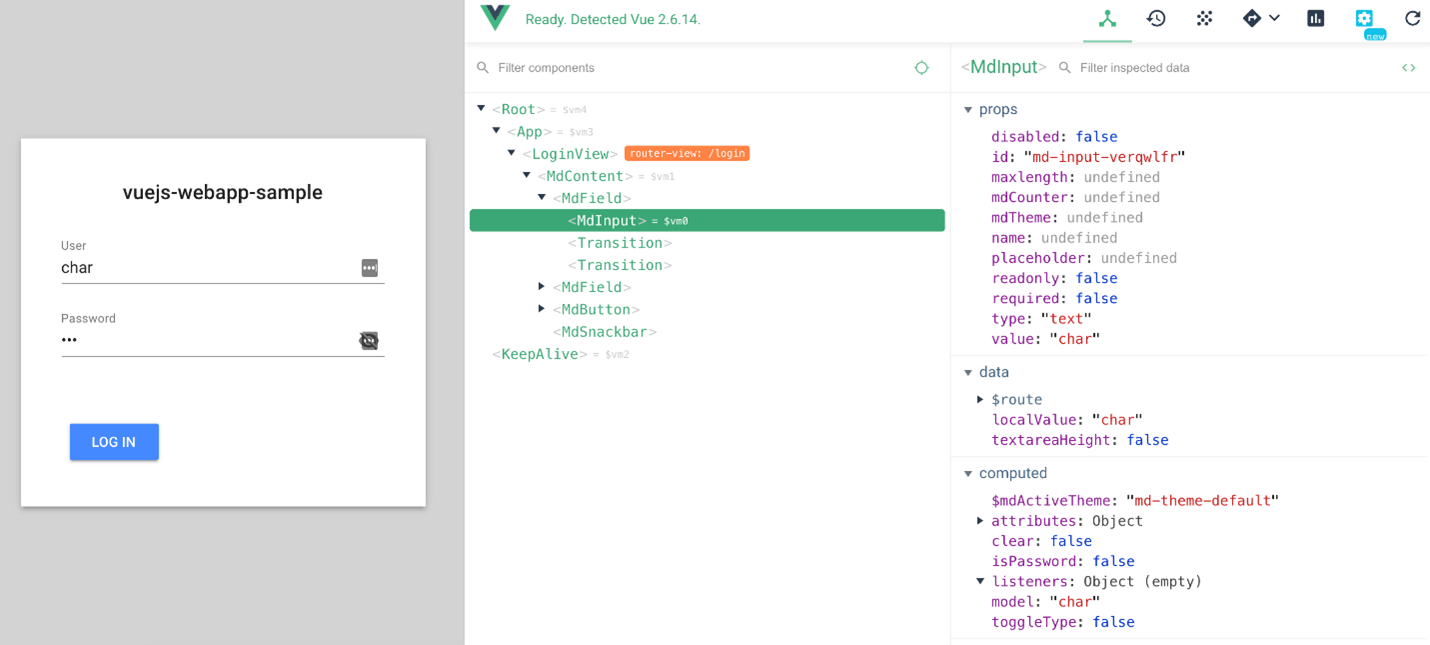The width and height of the screenshot is (1430, 645).
Task: Open the Settings gear icon marked new
Action: click(1364, 19)
